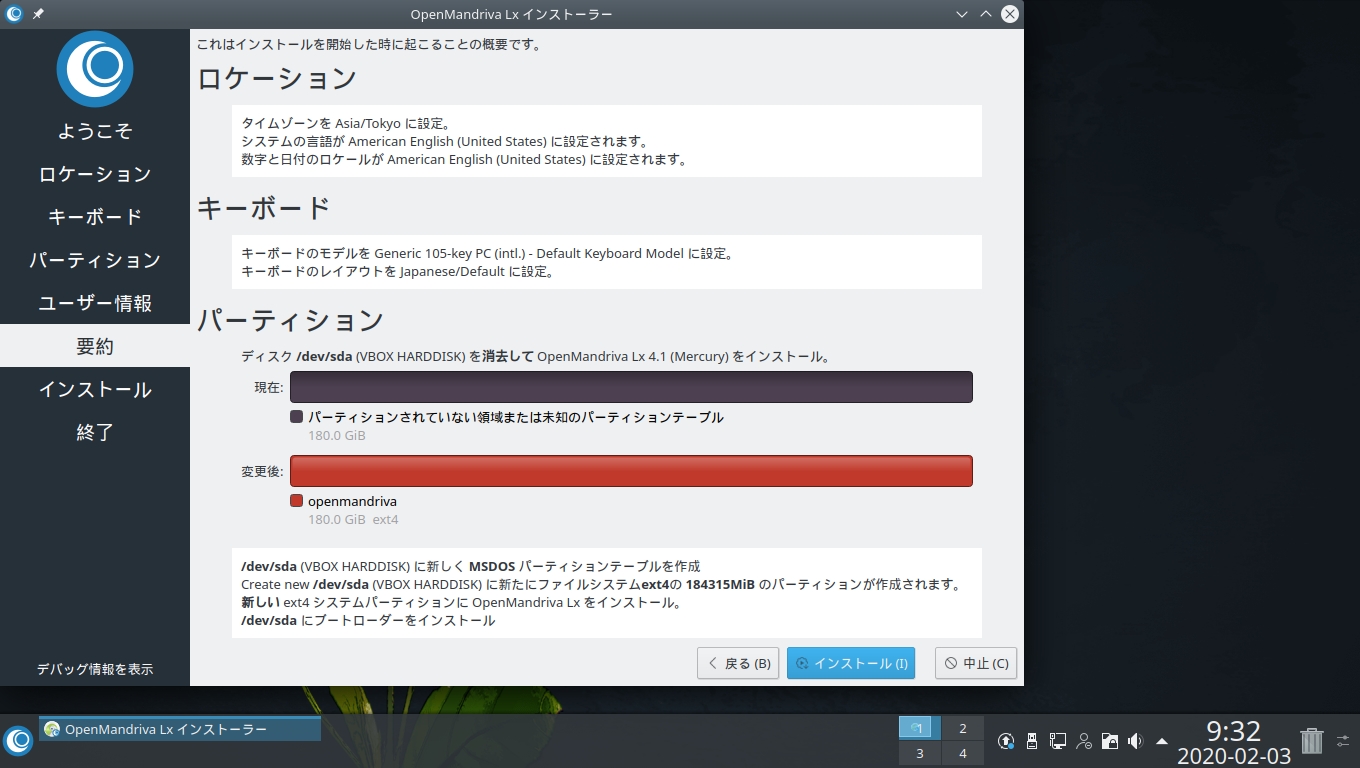Click the red openmandriva legend swatch
The width and height of the screenshot is (1360, 768).
pyautogui.click(x=296, y=501)
